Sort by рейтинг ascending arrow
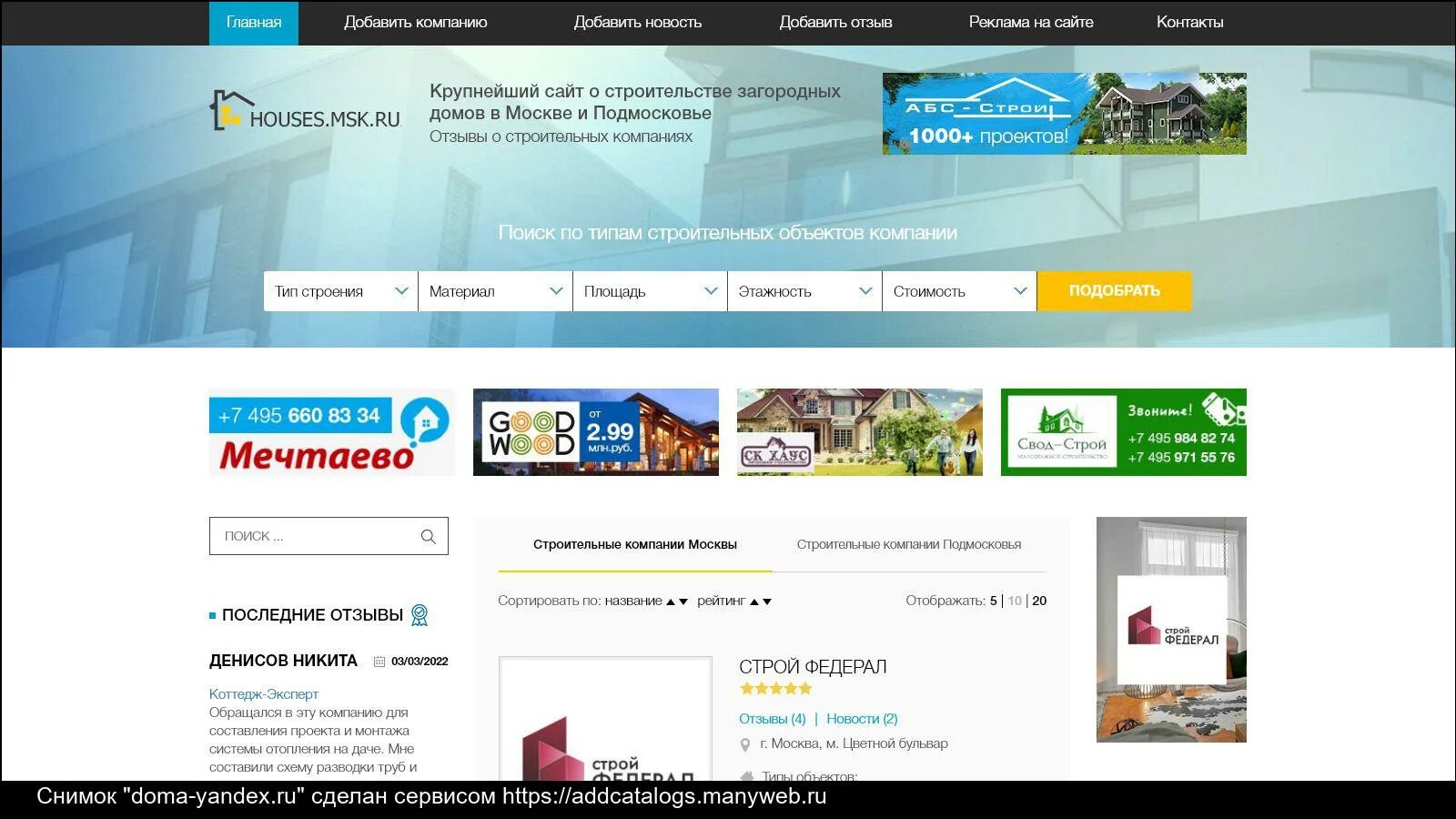Image resolution: width=1456 pixels, height=819 pixels. click(x=754, y=602)
